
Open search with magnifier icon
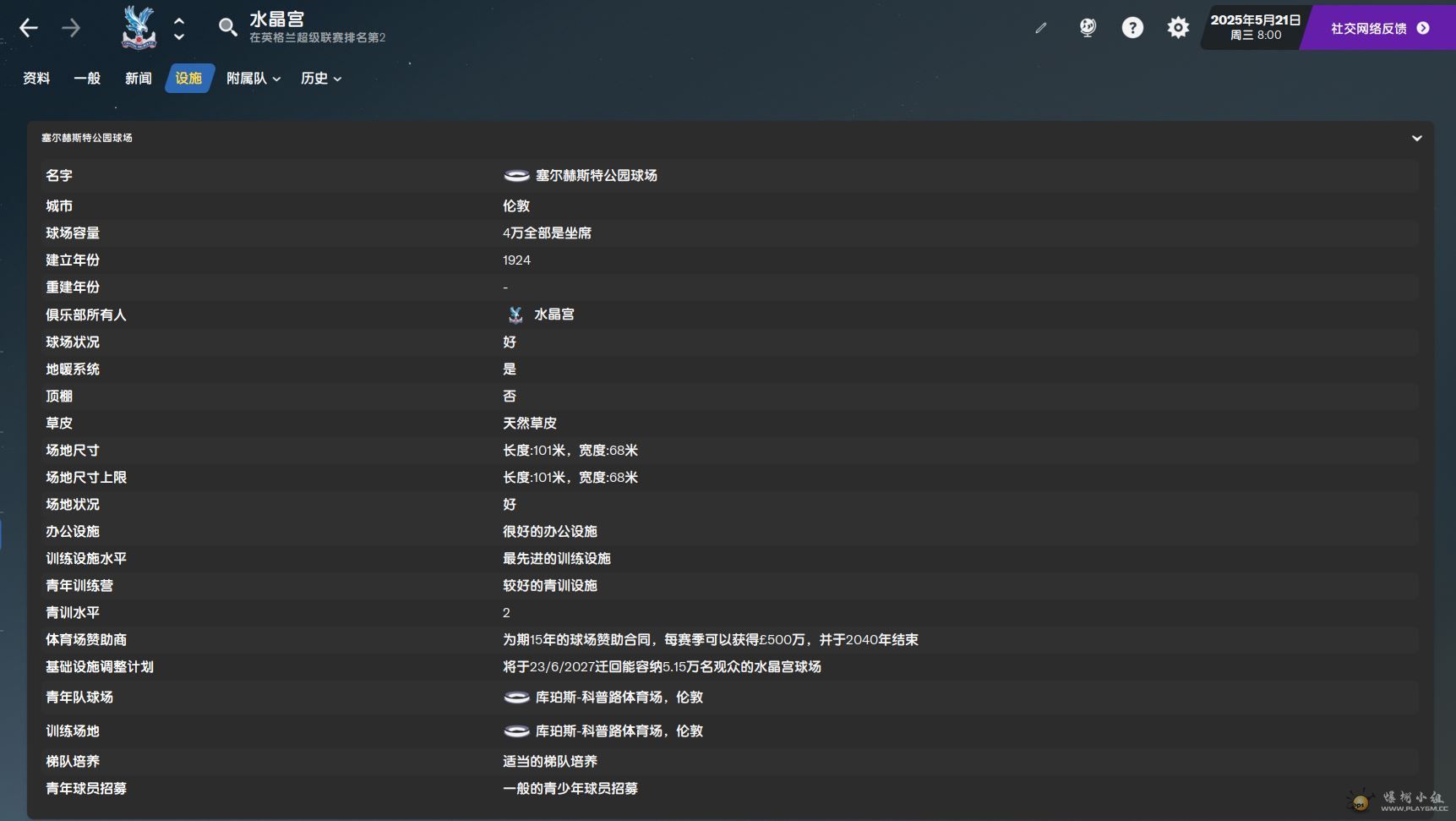coord(227,27)
